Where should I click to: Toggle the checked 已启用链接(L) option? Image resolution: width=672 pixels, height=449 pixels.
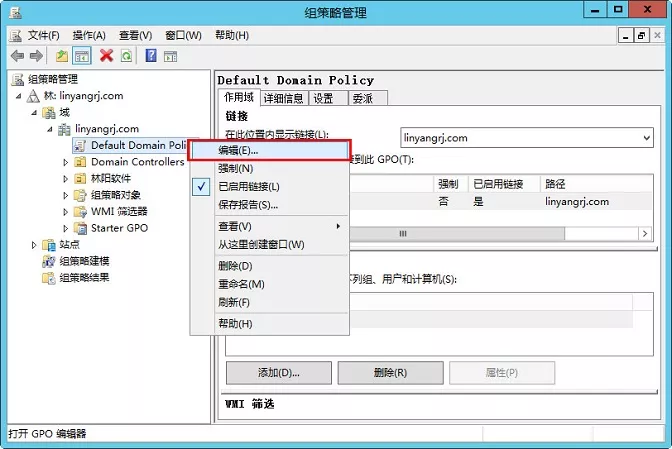pyautogui.click(x=248, y=186)
